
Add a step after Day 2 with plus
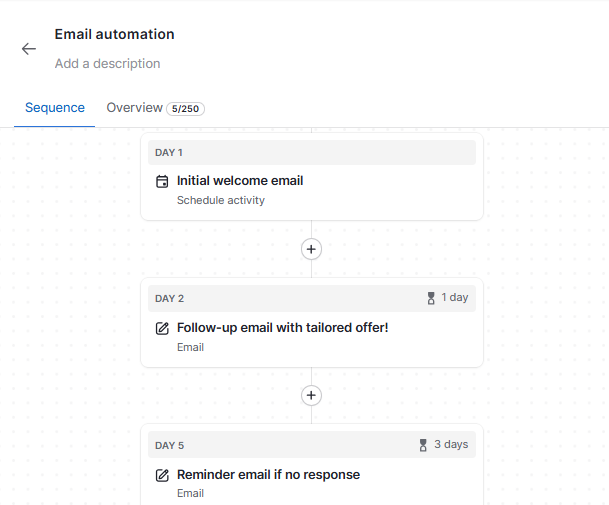point(311,396)
